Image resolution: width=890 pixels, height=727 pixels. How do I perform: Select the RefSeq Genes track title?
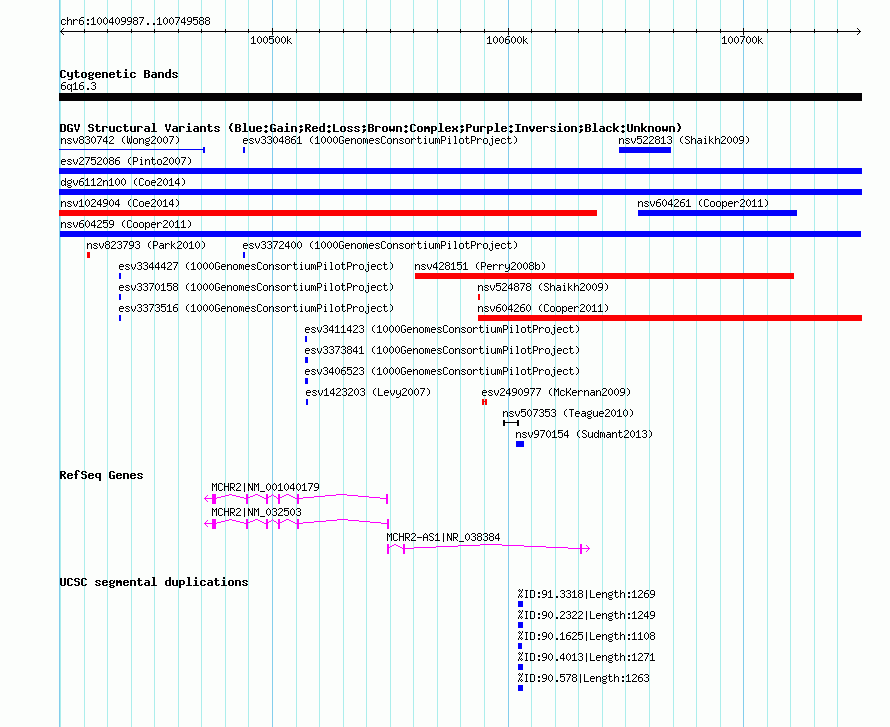[x=101, y=475]
